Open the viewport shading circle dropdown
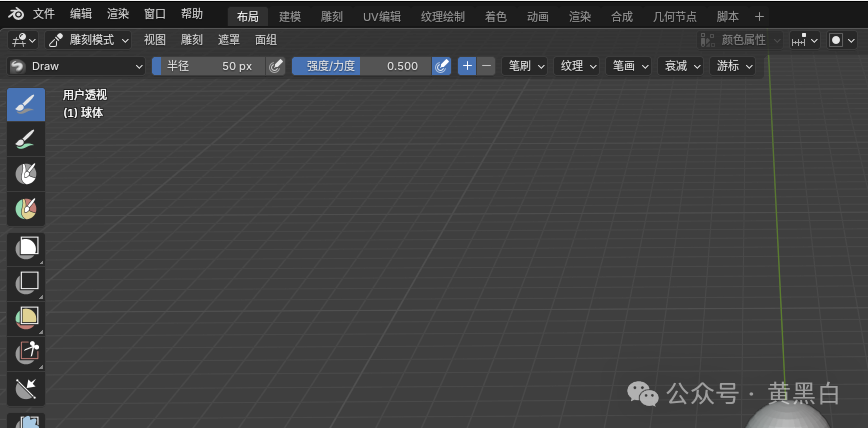The image size is (868, 428). [843, 40]
